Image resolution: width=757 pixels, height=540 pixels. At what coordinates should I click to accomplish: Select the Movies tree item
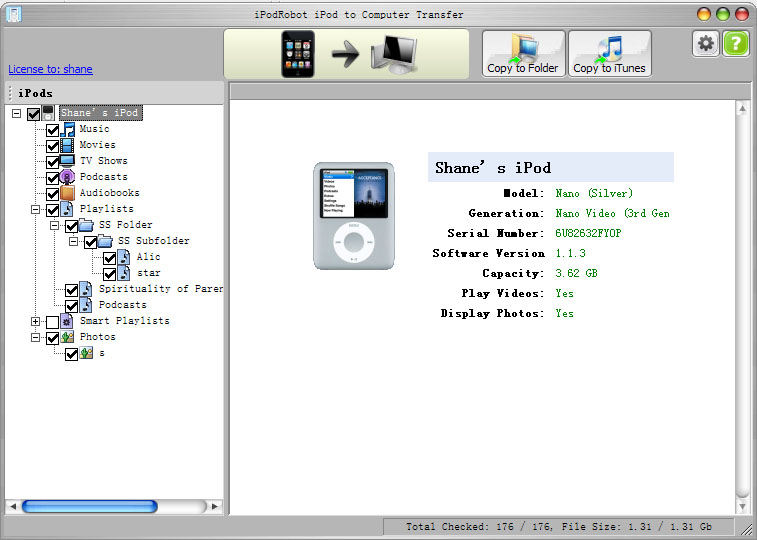98,145
